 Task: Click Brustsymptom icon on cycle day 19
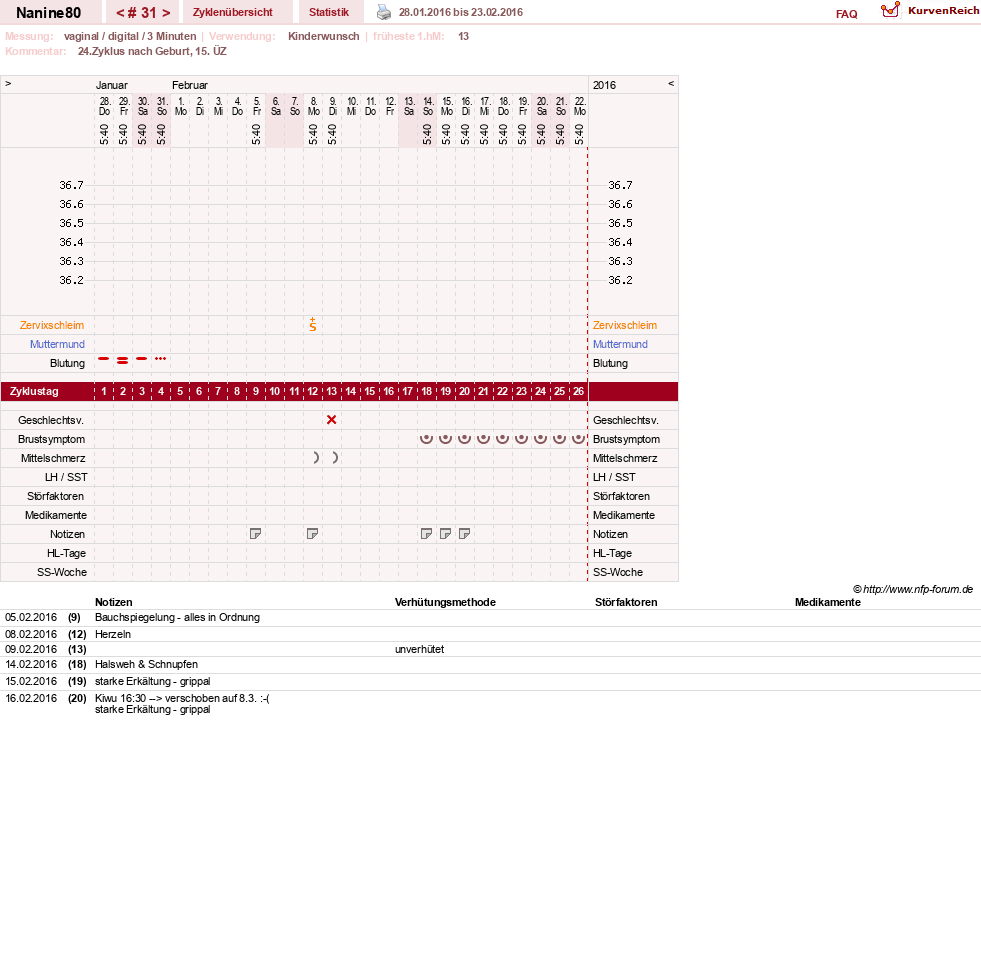coord(445,438)
